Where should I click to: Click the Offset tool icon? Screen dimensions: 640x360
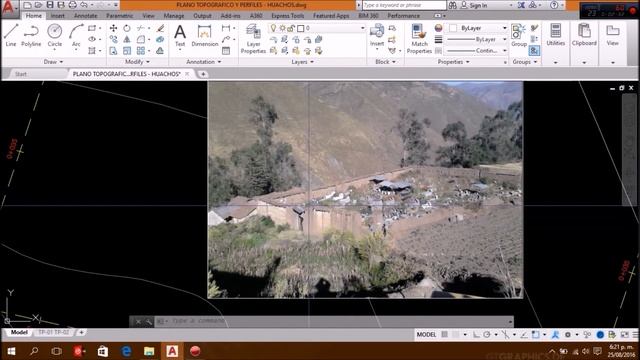[x=160, y=51]
